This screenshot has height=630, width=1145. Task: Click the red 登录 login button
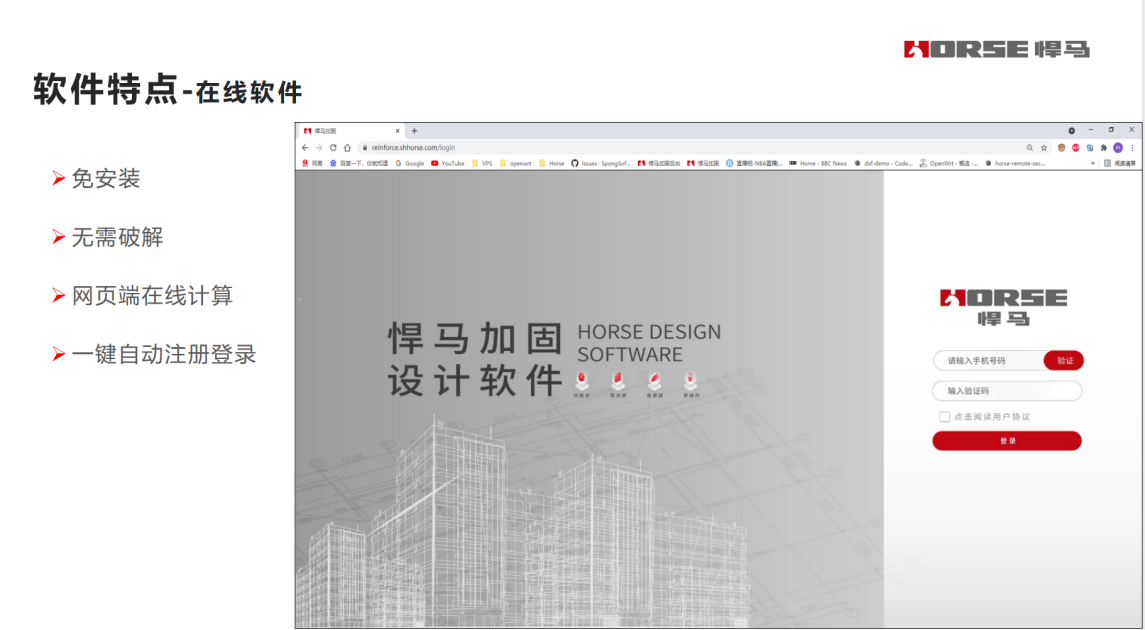click(1006, 440)
